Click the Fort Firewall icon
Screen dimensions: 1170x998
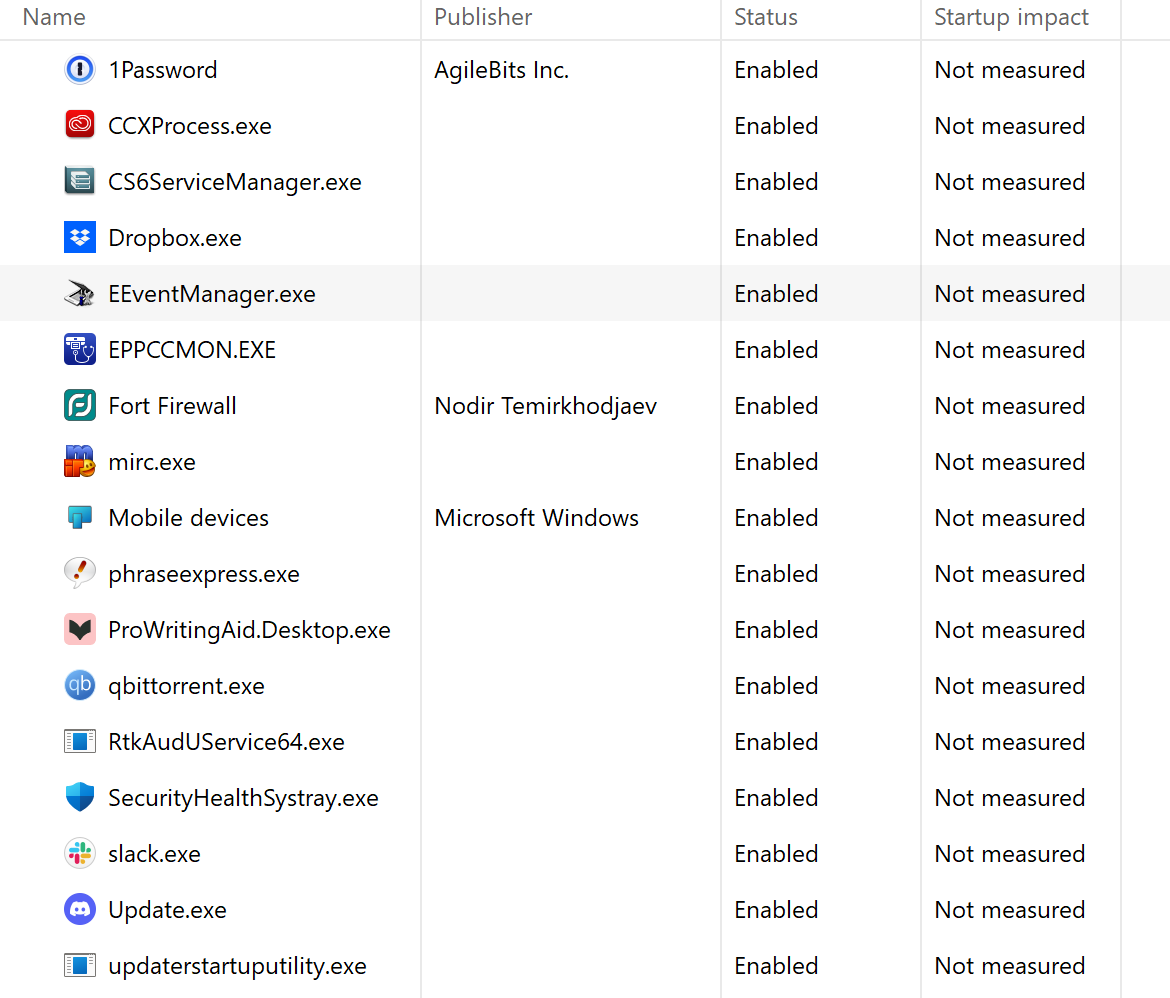tap(79, 406)
